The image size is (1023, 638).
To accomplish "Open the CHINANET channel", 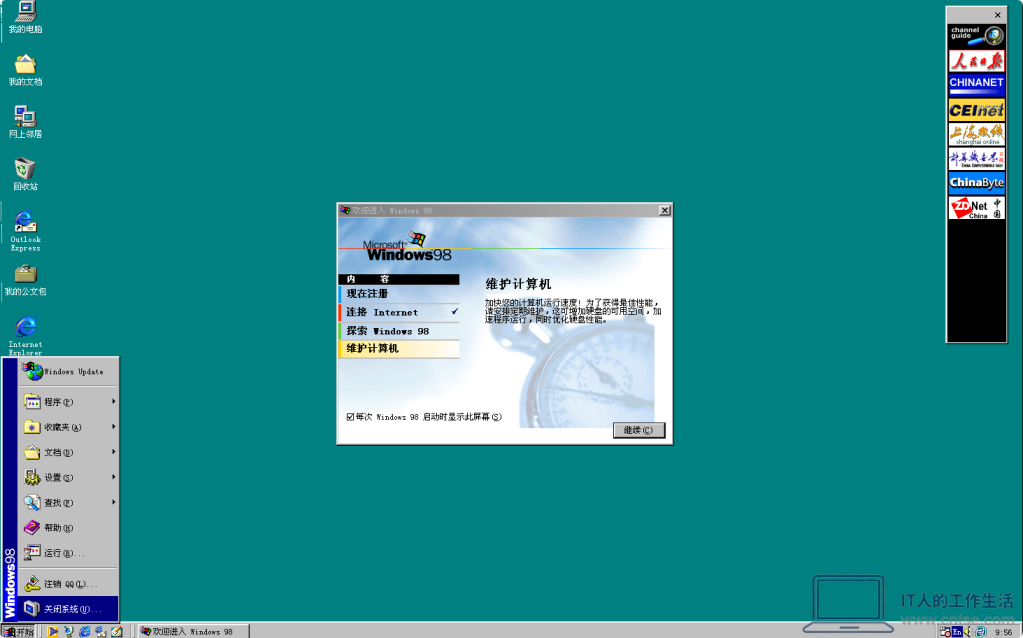I will pos(976,85).
